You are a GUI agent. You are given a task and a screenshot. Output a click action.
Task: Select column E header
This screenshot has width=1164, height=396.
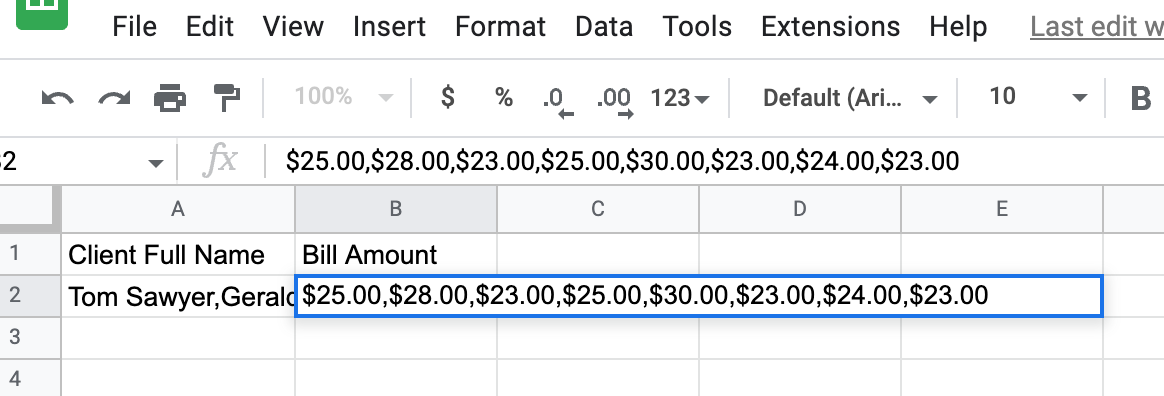point(1001,210)
